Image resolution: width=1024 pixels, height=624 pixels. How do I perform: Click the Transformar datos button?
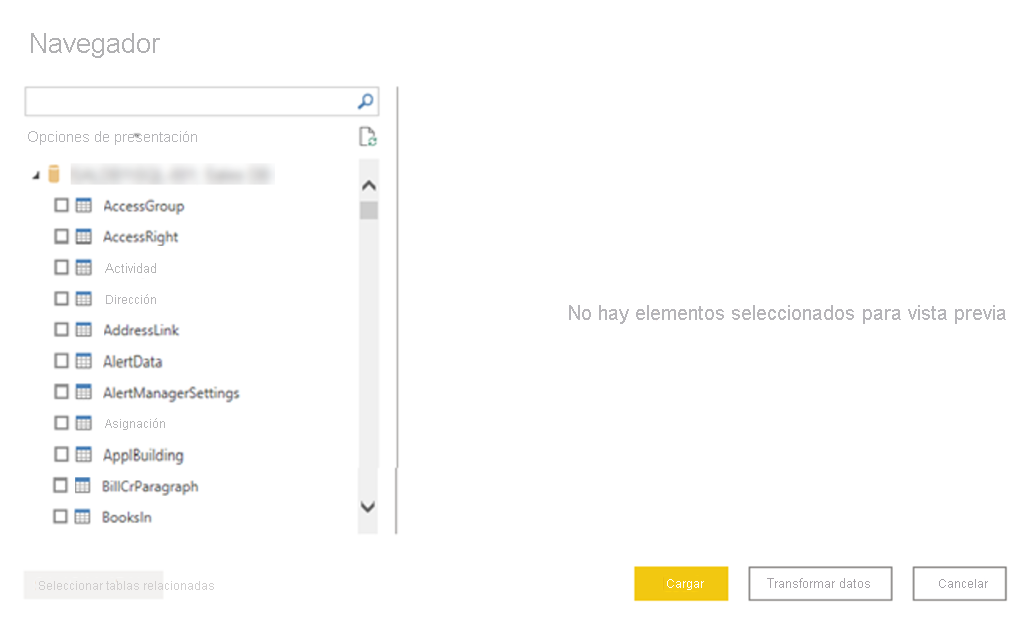coord(820,584)
